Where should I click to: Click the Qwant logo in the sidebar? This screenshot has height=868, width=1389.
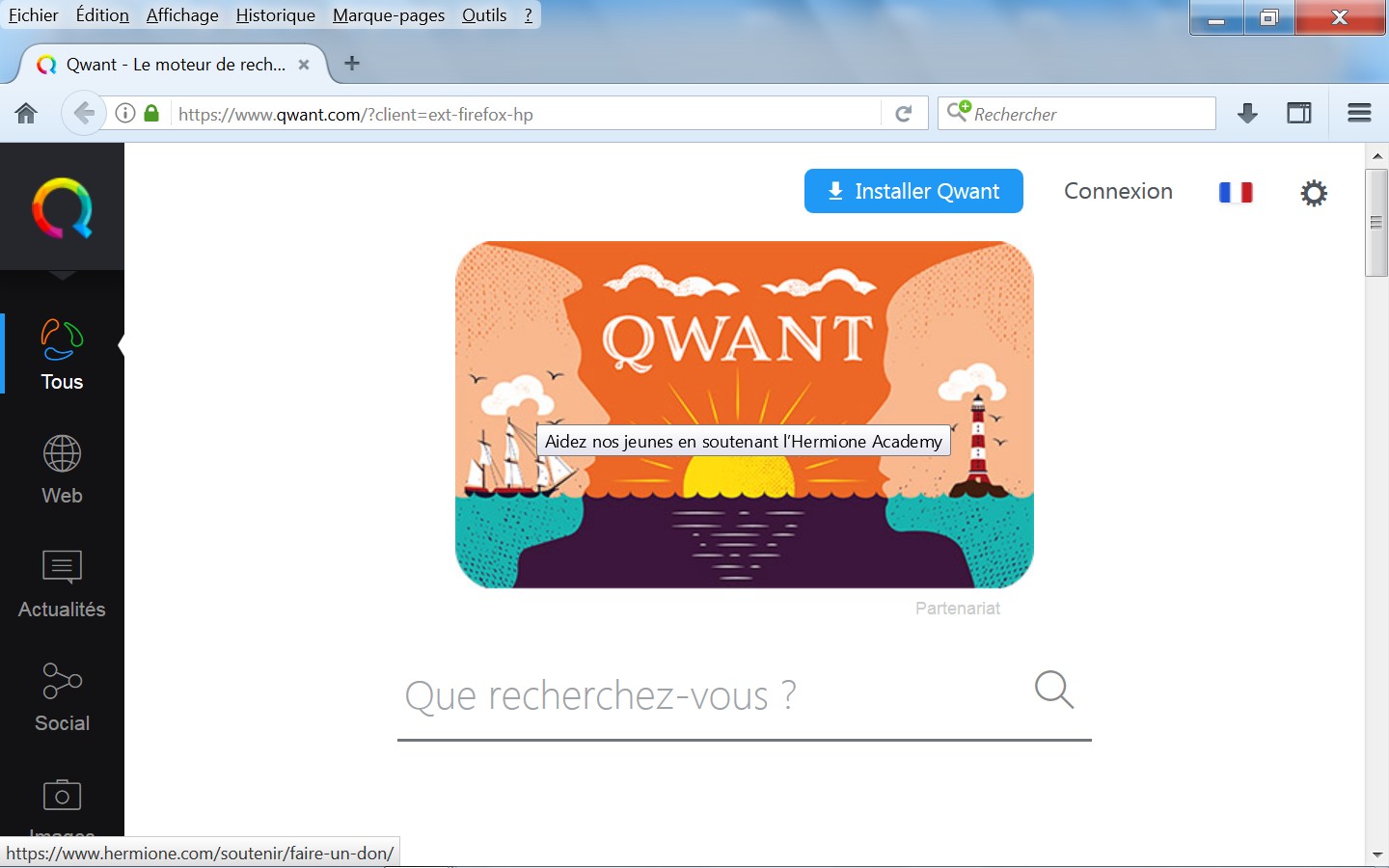tap(62, 207)
